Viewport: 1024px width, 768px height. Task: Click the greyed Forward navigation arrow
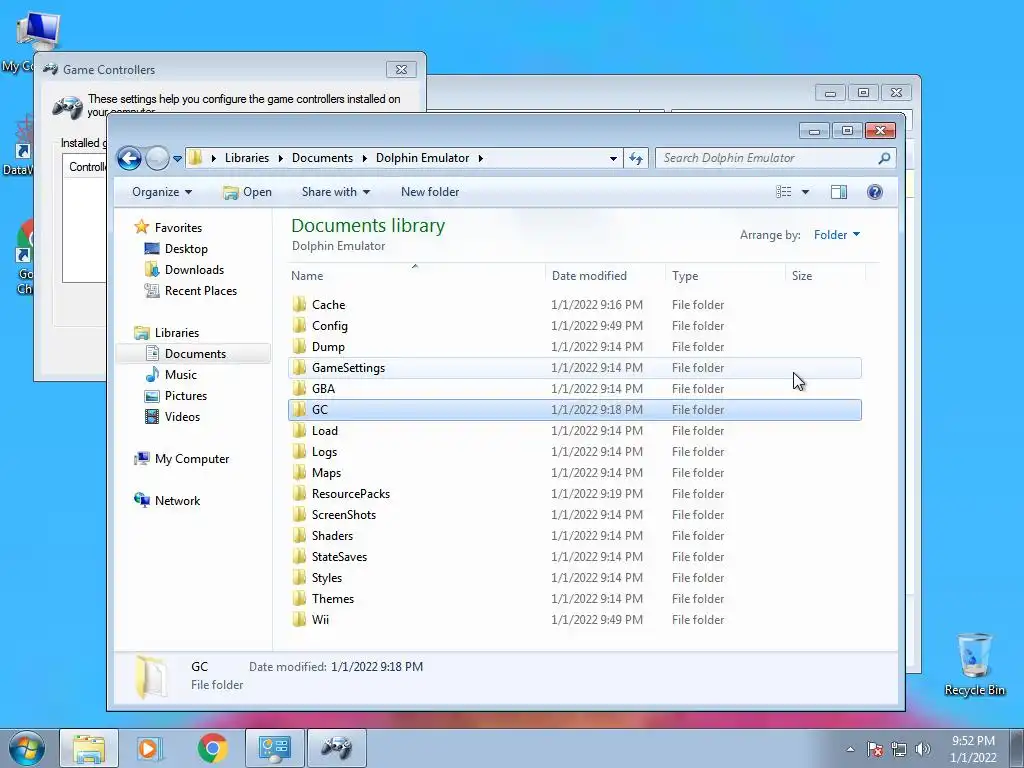click(157, 158)
